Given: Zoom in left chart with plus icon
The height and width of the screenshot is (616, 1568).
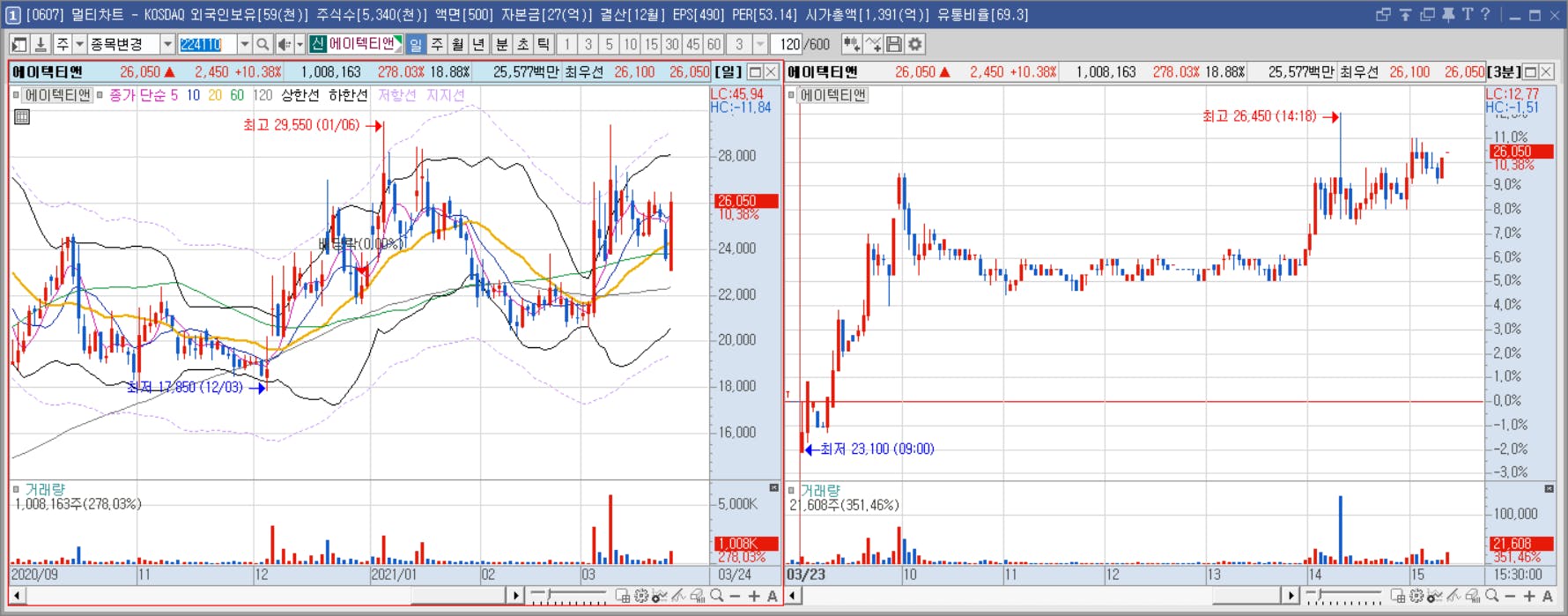Looking at the screenshot, I should (754, 596).
